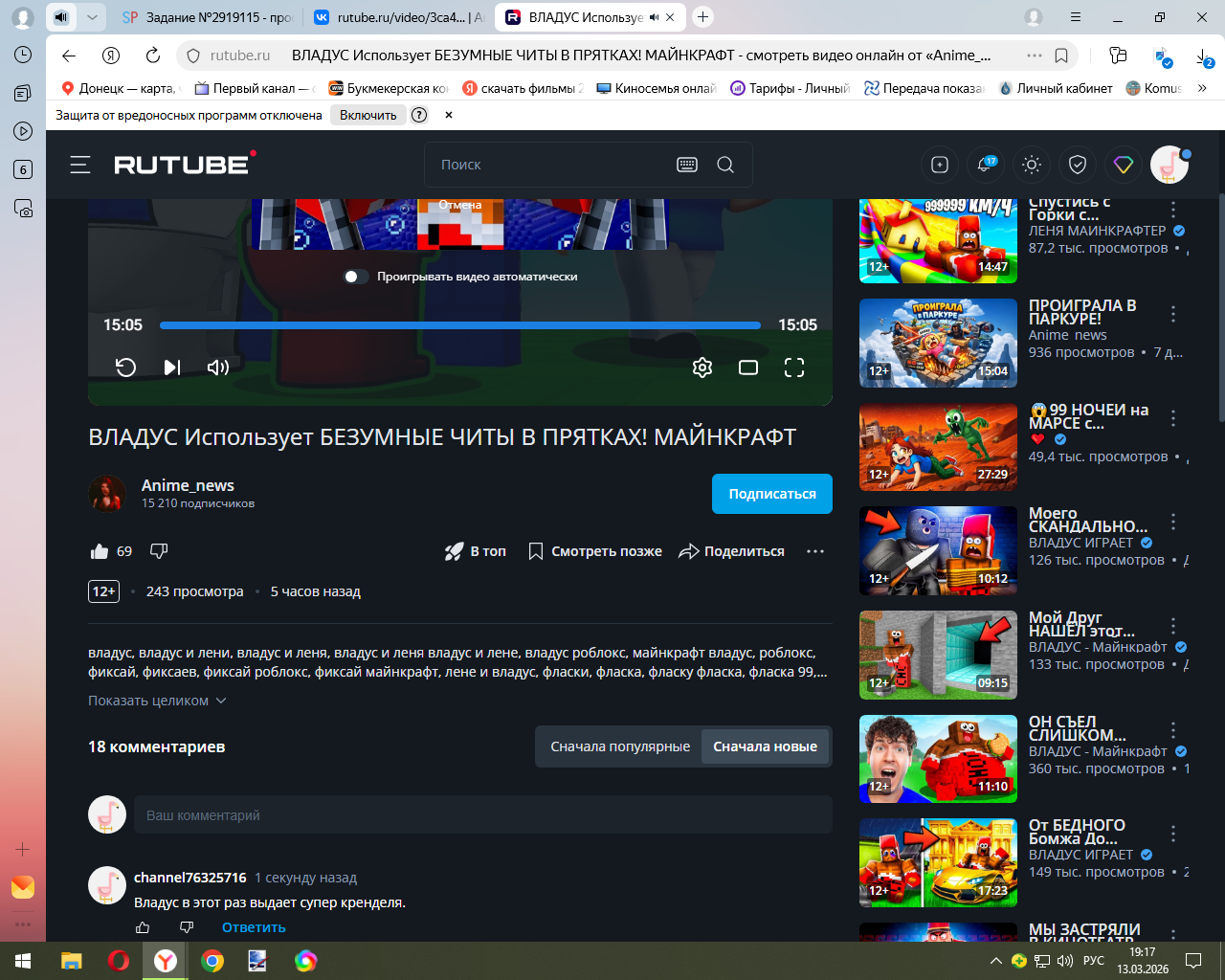
Task: Toggle the autoplay video switch
Action: pyautogui.click(x=356, y=277)
